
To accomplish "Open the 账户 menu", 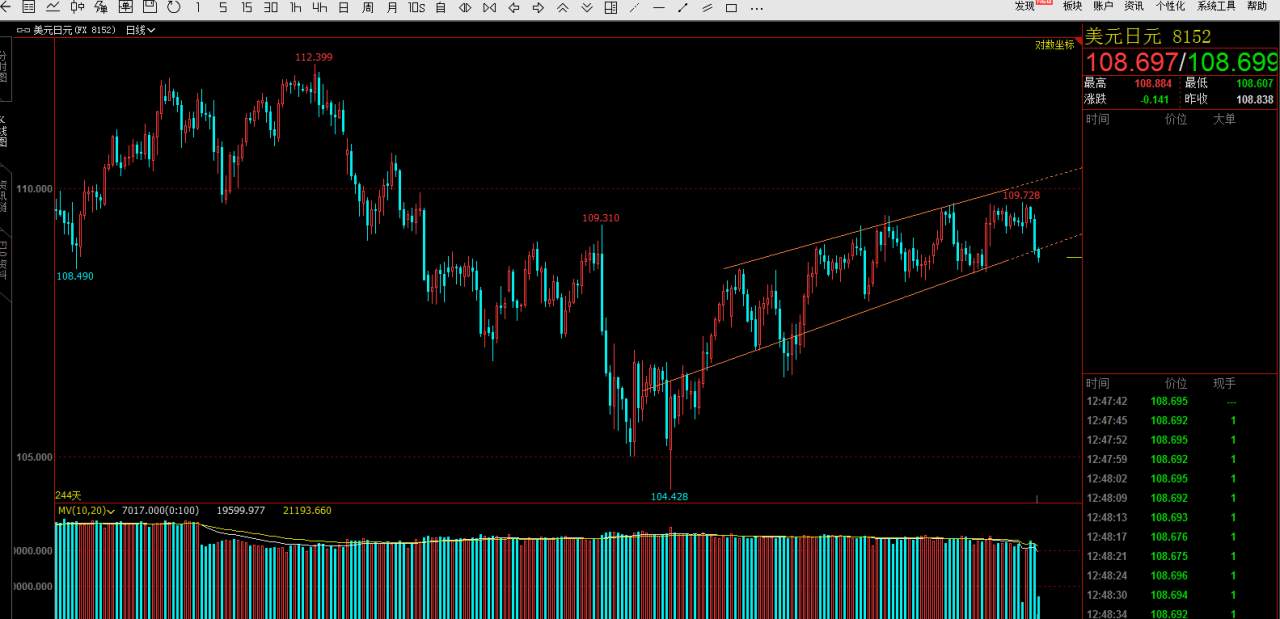I will pos(1103,6).
